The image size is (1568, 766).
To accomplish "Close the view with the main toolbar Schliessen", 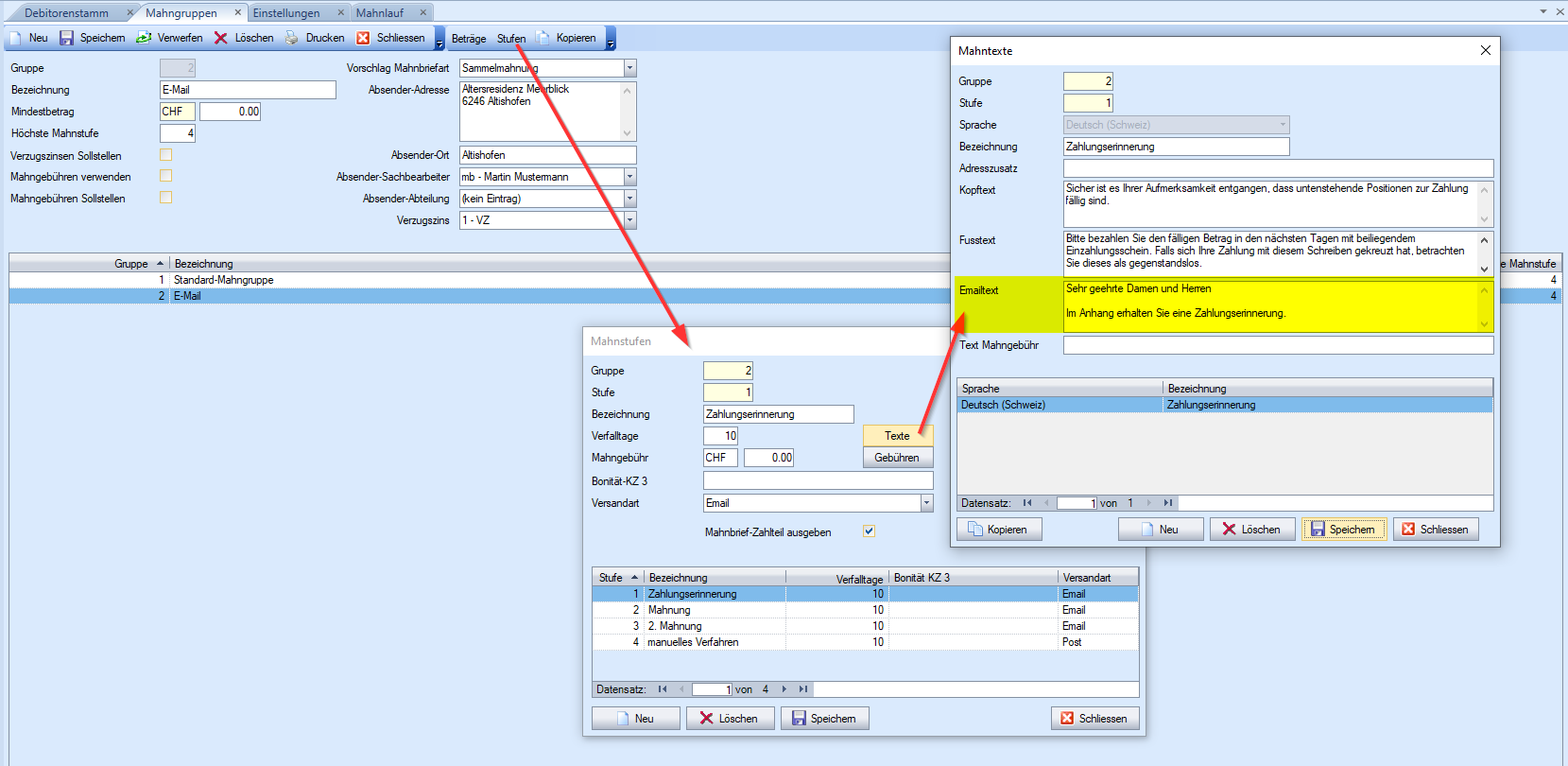I will coord(363,38).
